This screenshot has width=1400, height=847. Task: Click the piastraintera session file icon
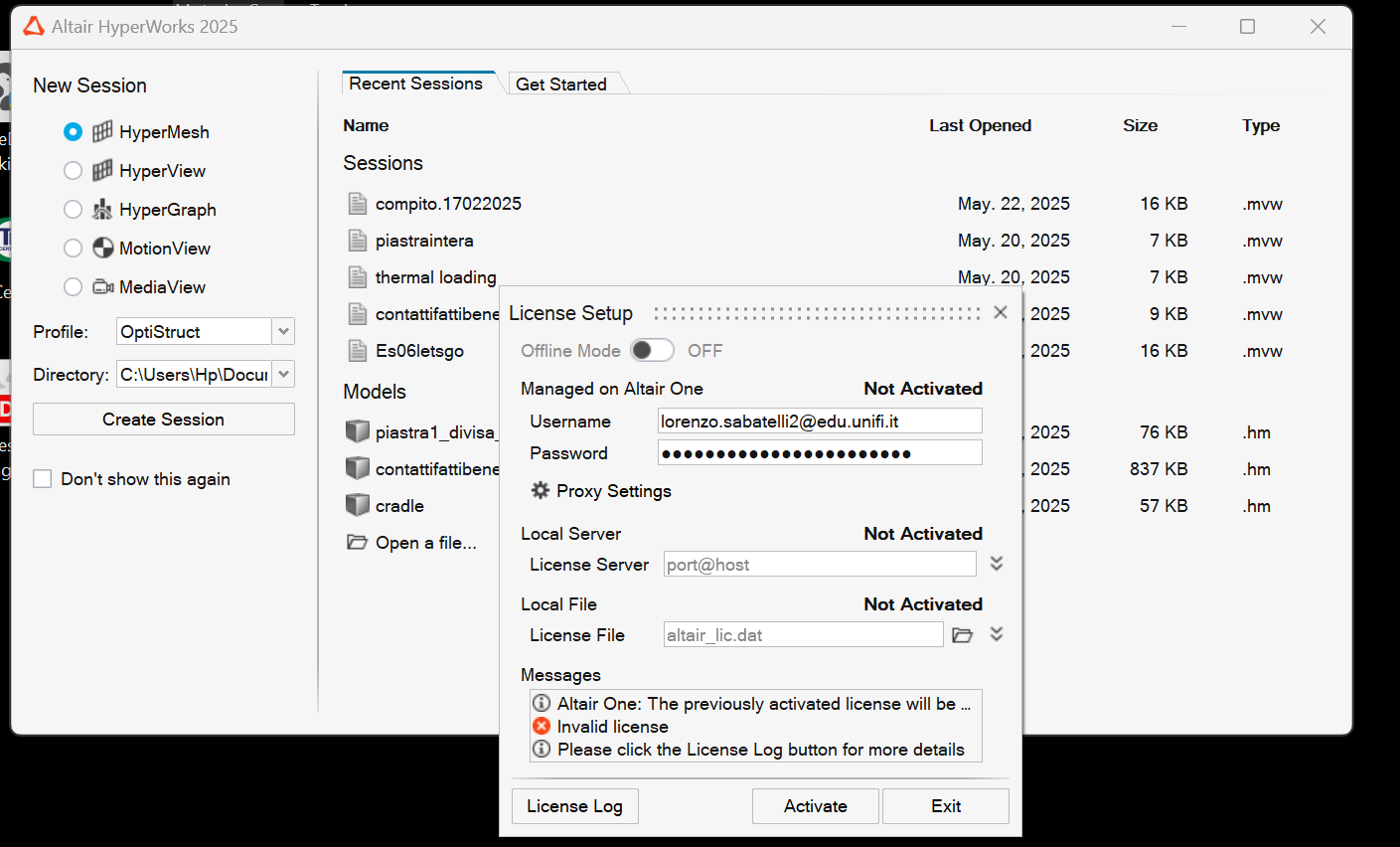click(x=358, y=241)
